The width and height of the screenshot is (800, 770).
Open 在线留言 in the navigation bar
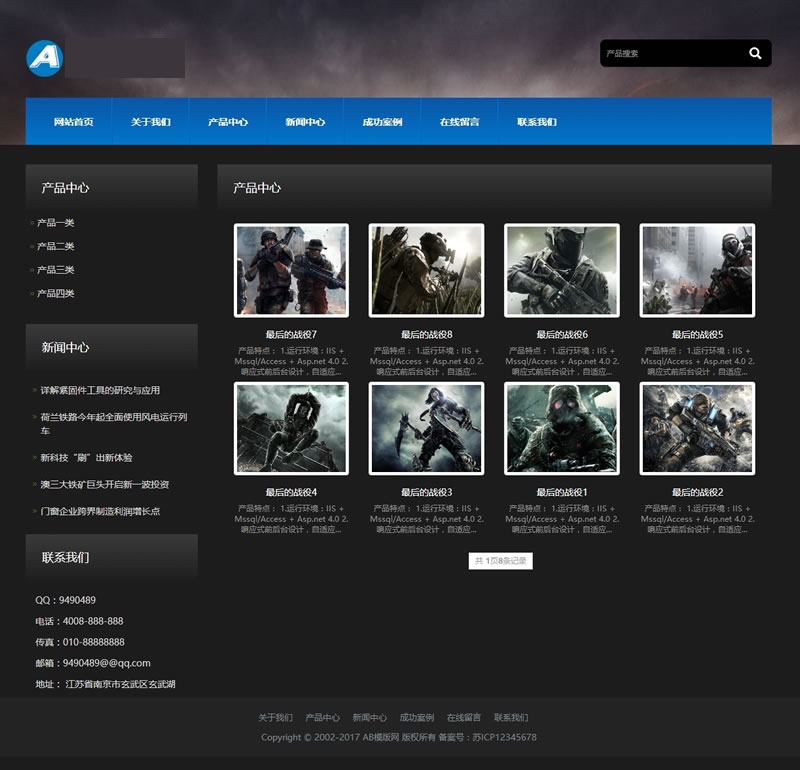(459, 122)
